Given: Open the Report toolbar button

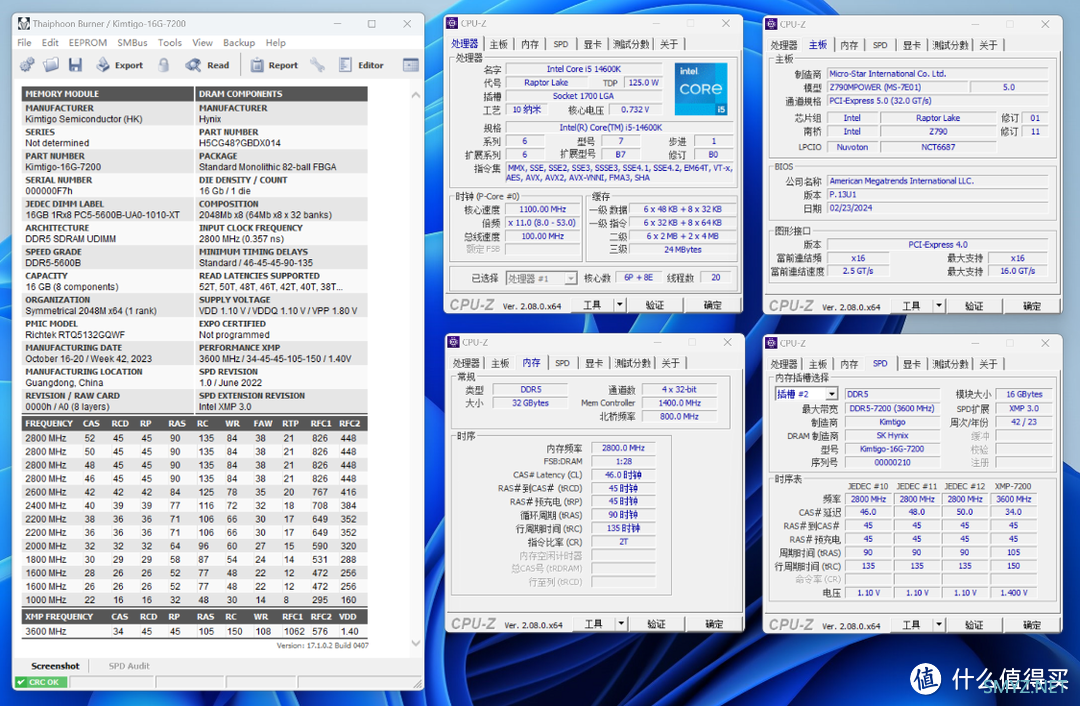Looking at the screenshot, I should pyautogui.click(x=274, y=65).
